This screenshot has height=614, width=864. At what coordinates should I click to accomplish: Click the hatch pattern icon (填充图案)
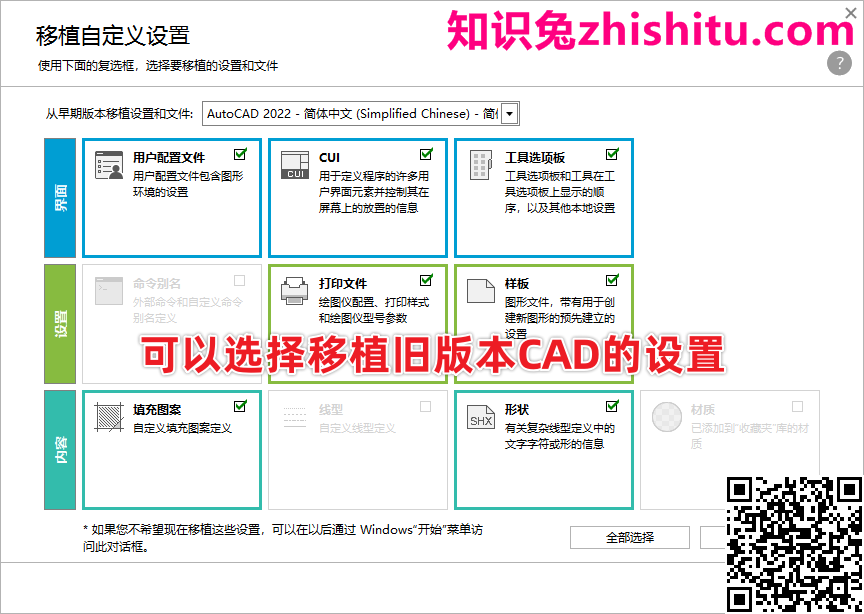109,417
